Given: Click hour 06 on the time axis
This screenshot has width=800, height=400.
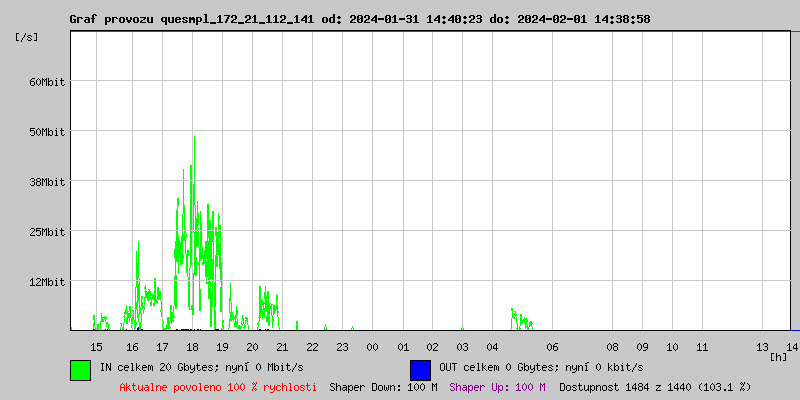Looking at the screenshot, I should (552, 346).
